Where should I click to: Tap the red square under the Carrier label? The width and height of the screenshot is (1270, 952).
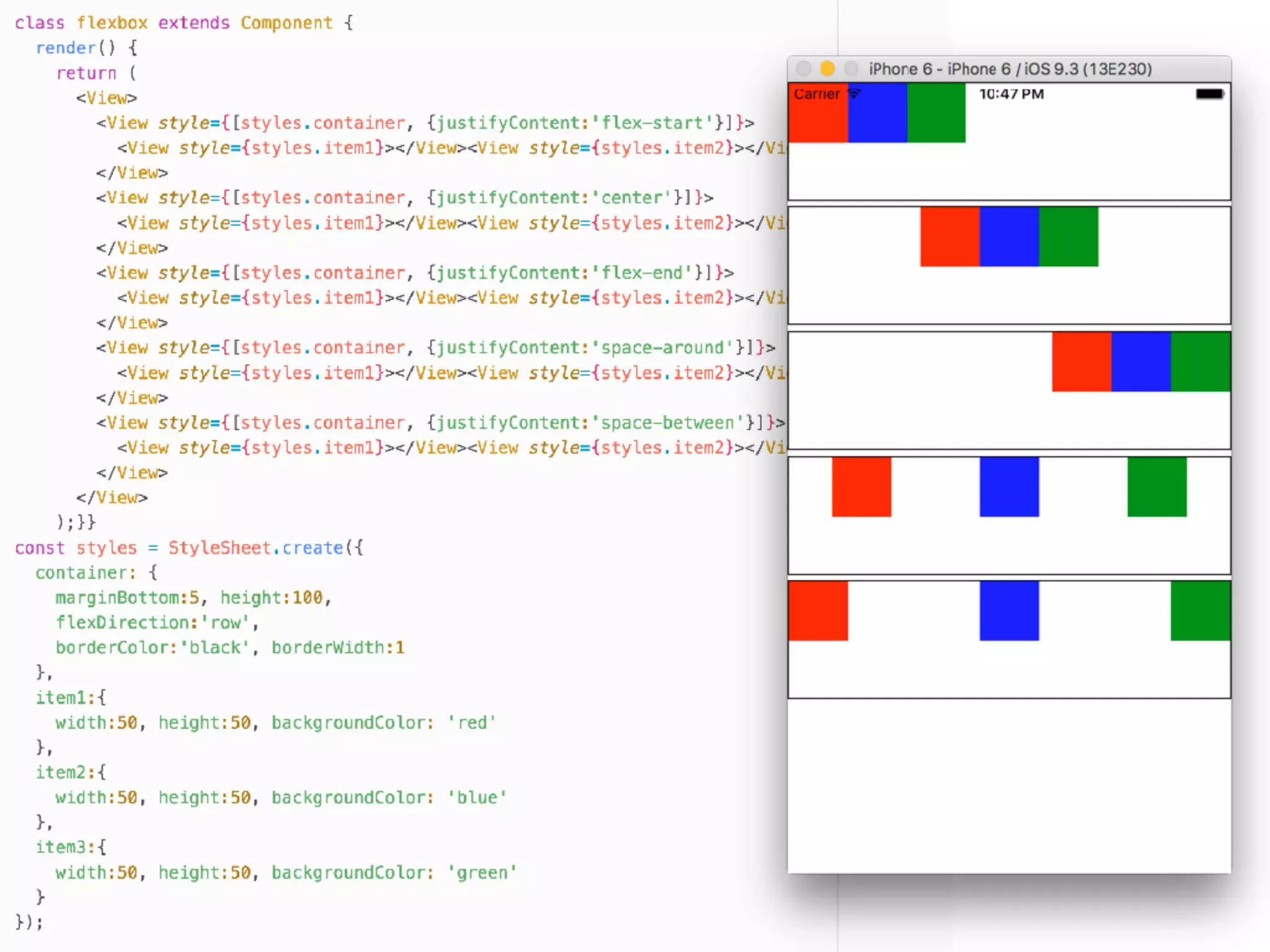click(x=818, y=113)
